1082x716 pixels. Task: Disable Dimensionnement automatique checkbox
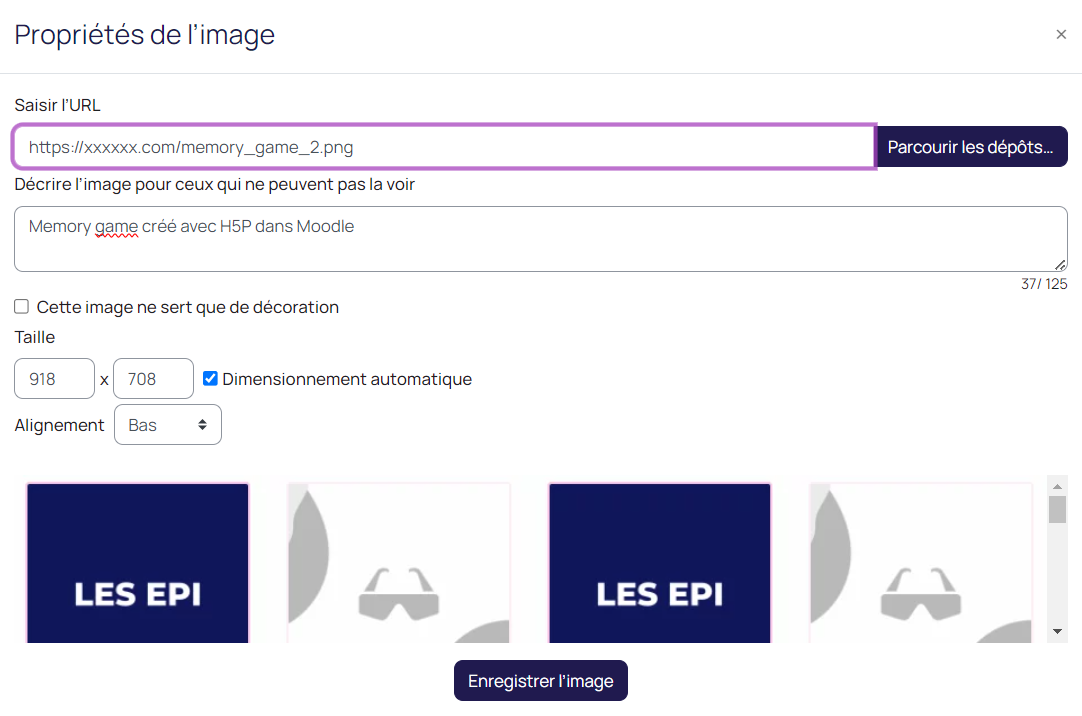210,379
